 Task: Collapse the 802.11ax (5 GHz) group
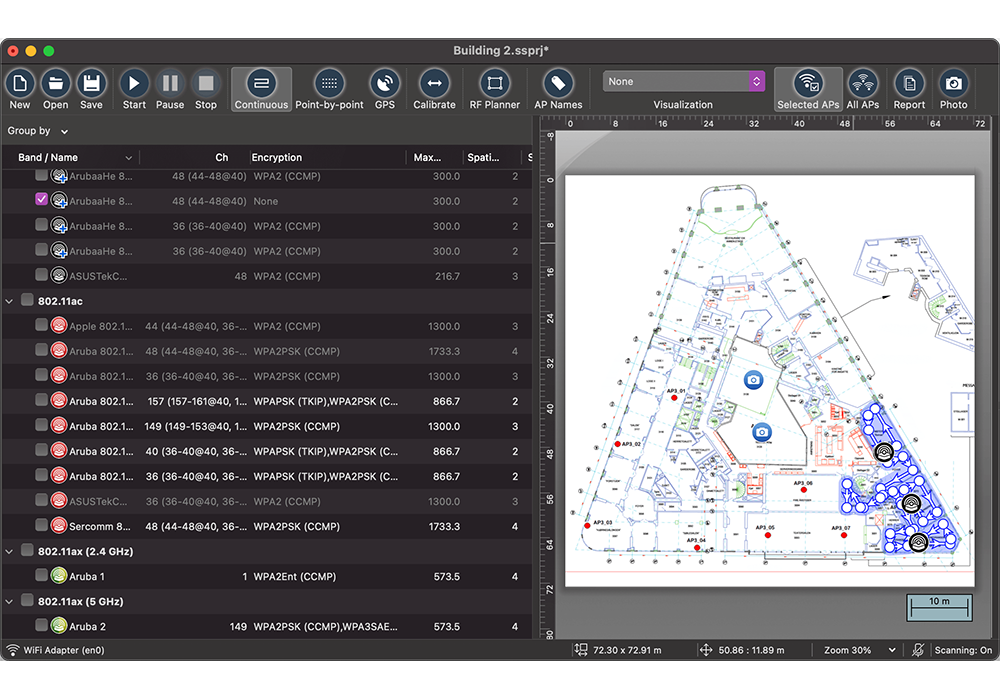pyautogui.click(x=10, y=601)
